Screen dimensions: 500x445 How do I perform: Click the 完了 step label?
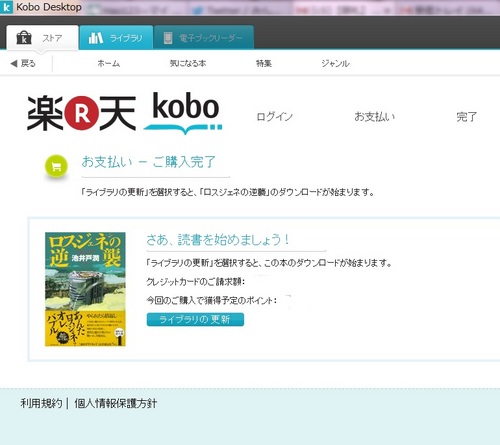pyautogui.click(x=467, y=117)
